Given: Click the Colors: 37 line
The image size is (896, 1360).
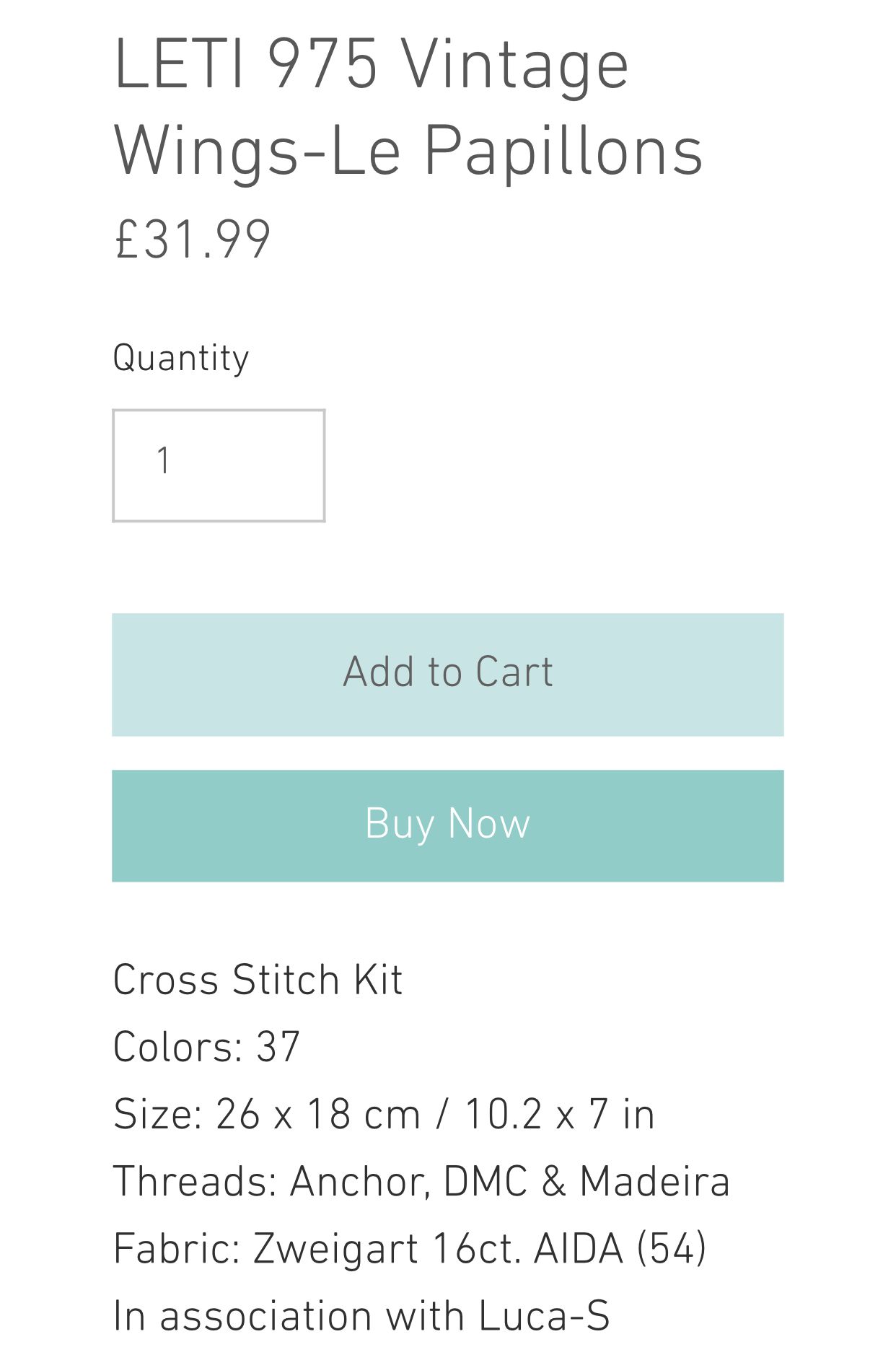Looking at the screenshot, I should click(206, 1047).
